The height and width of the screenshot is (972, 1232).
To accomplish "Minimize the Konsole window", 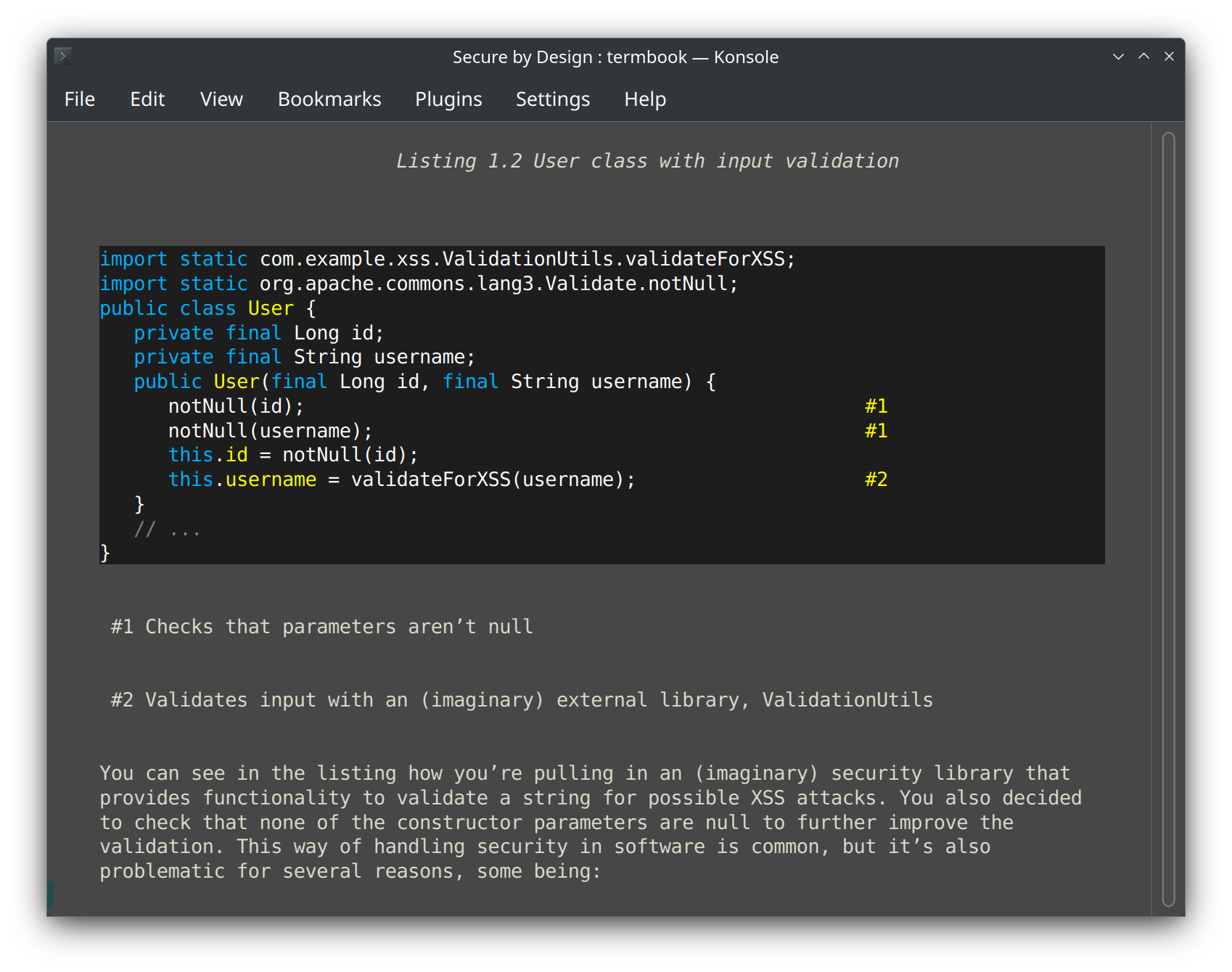I will [1118, 57].
